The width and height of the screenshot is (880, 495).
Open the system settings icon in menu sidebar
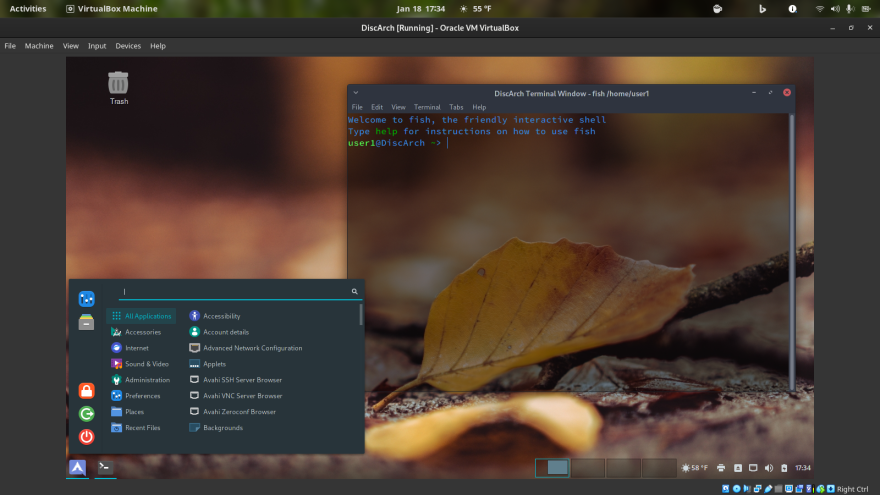(x=86, y=299)
